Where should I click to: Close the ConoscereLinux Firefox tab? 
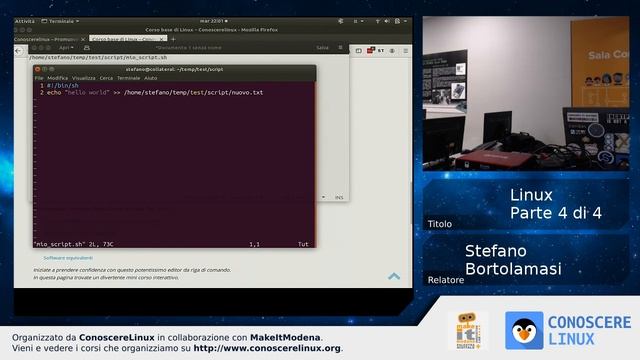coord(83,39)
